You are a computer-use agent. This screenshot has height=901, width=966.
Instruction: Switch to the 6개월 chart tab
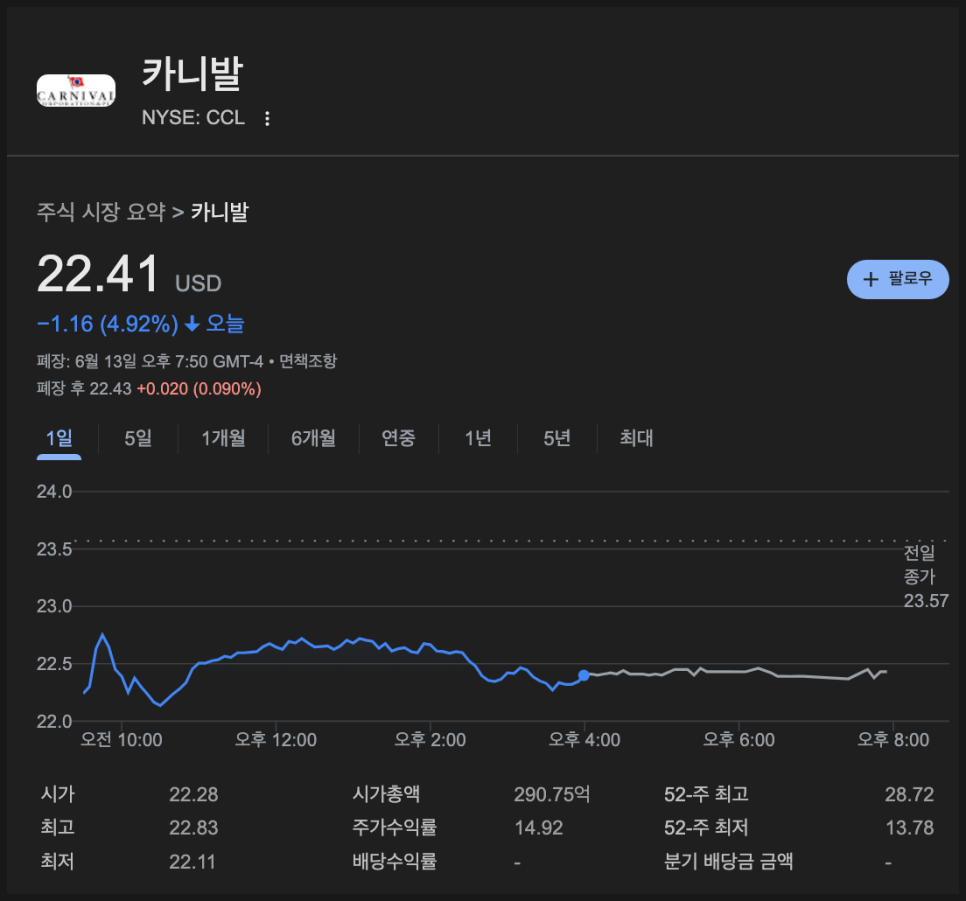point(313,438)
